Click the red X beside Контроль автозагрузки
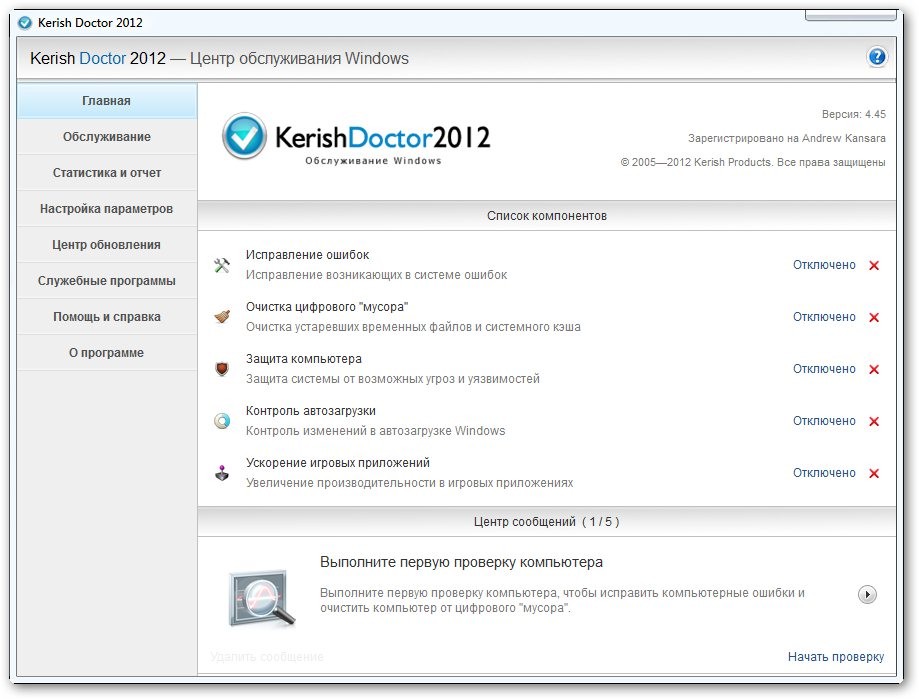This screenshot has height=699, width=919. [x=874, y=421]
